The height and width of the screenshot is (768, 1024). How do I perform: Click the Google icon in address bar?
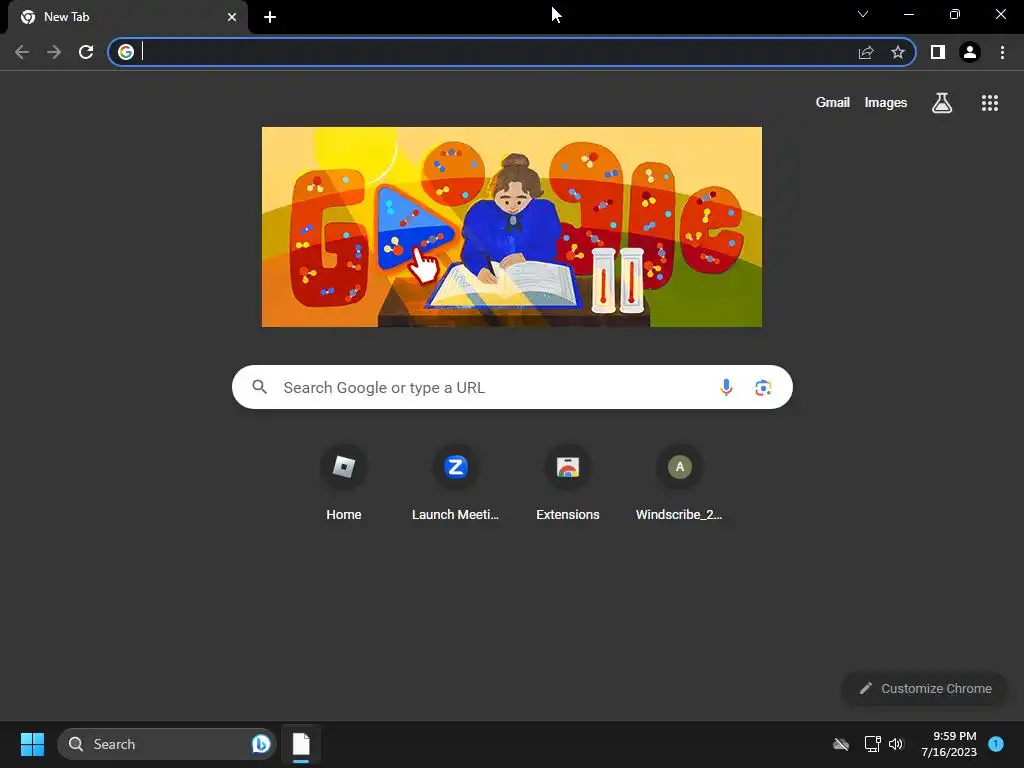pos(126,52)
